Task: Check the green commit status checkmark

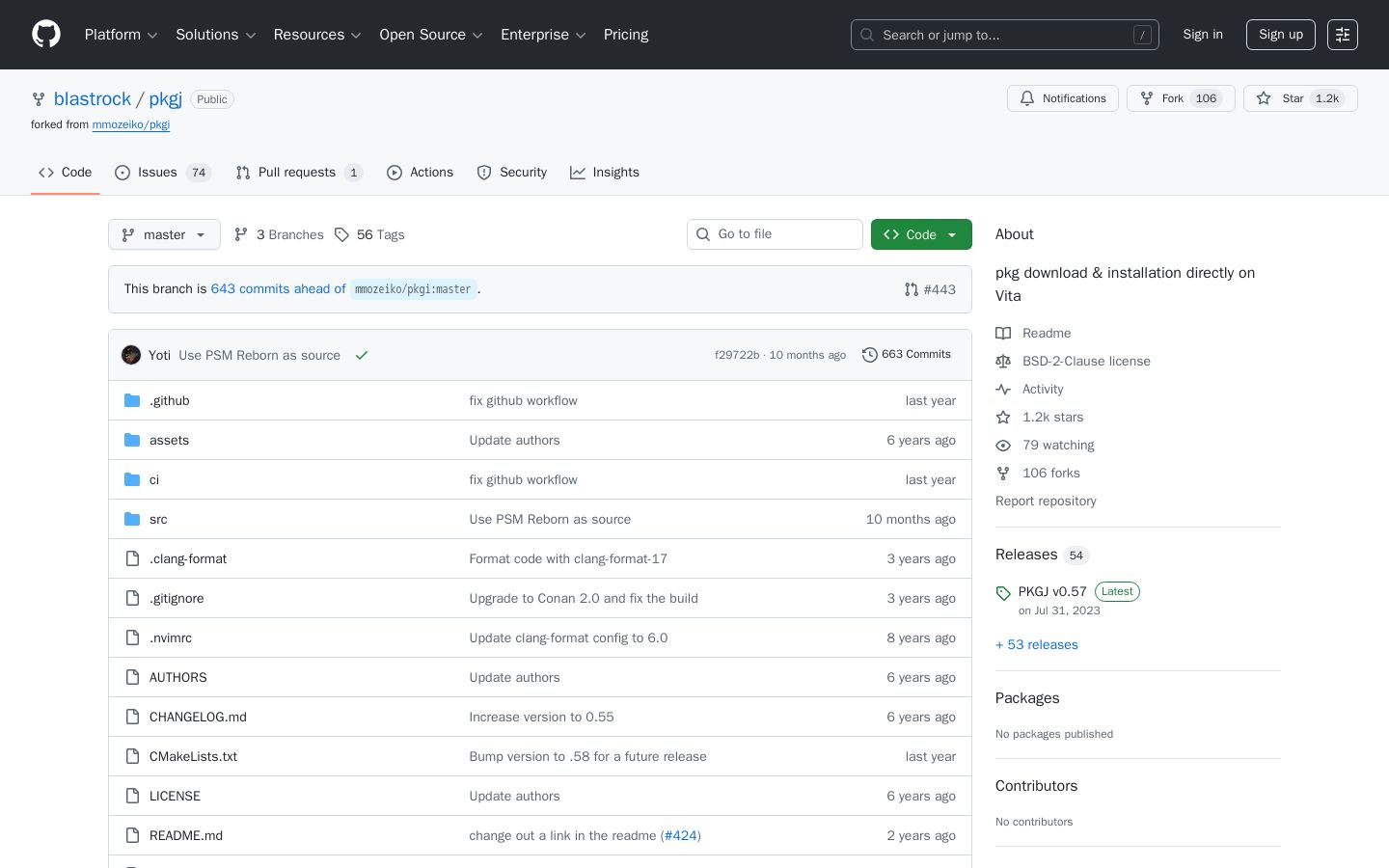Action: (x=362, y=355)
